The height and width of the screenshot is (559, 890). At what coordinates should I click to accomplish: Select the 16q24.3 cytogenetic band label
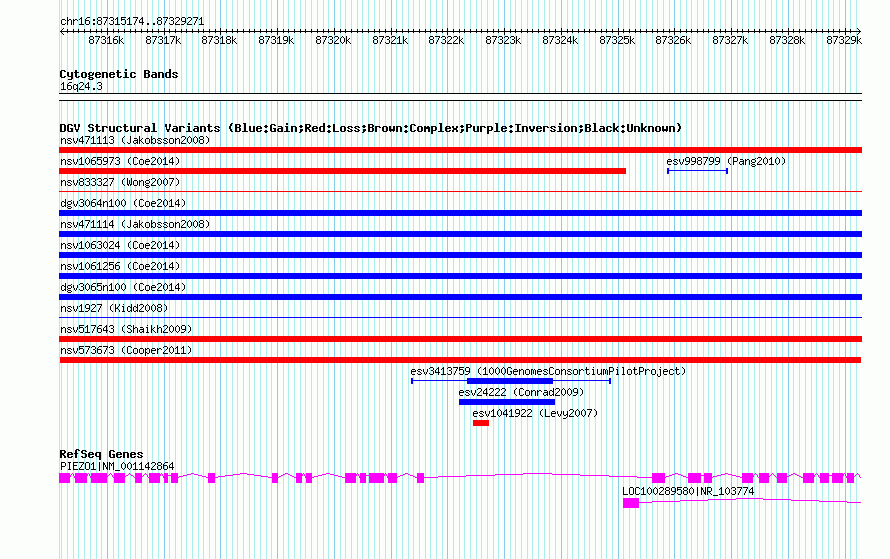click(81, 86)
